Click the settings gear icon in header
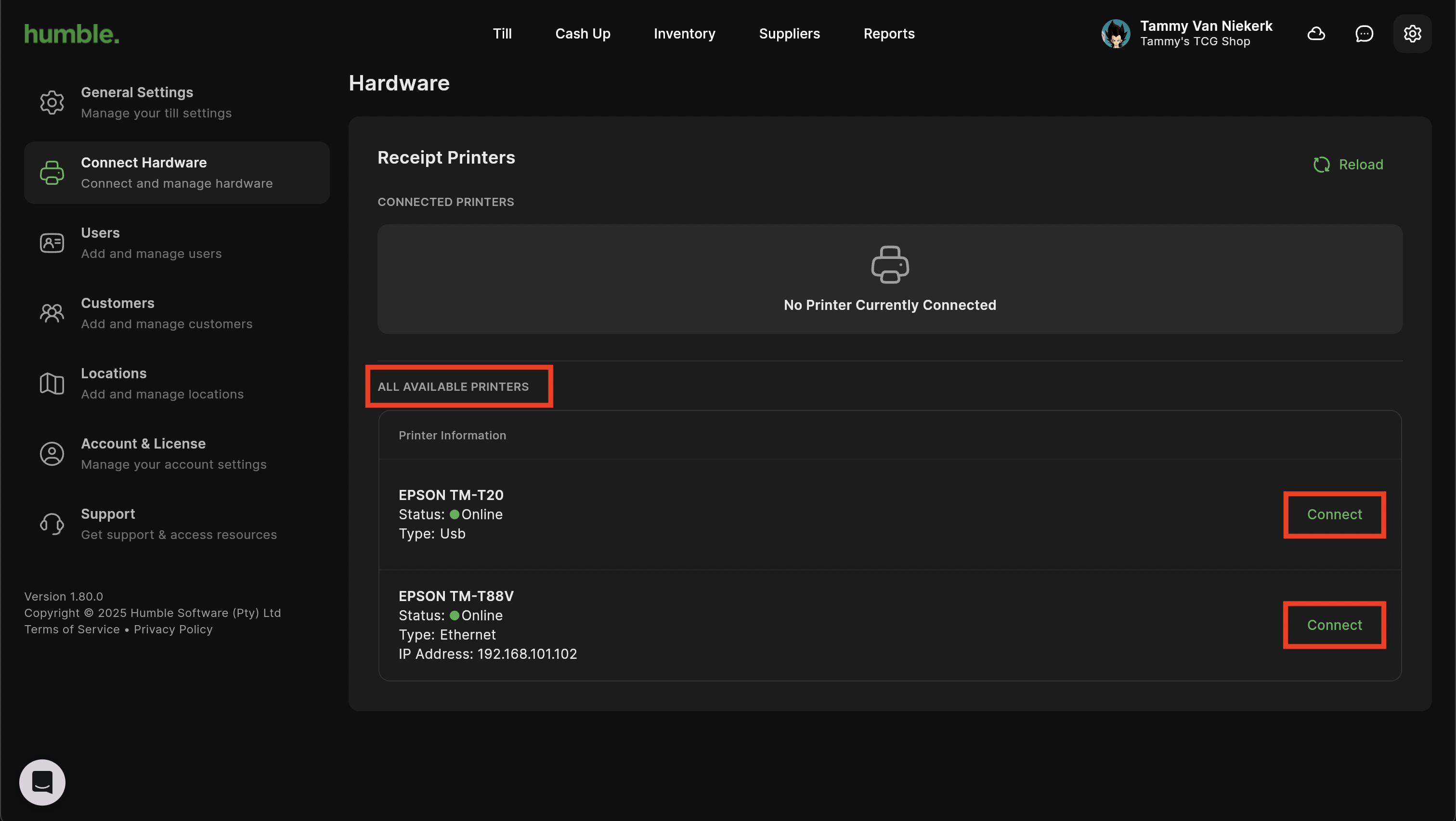Image resolution: width=1456 pixels, height=821 pixels. point(1412,34)
